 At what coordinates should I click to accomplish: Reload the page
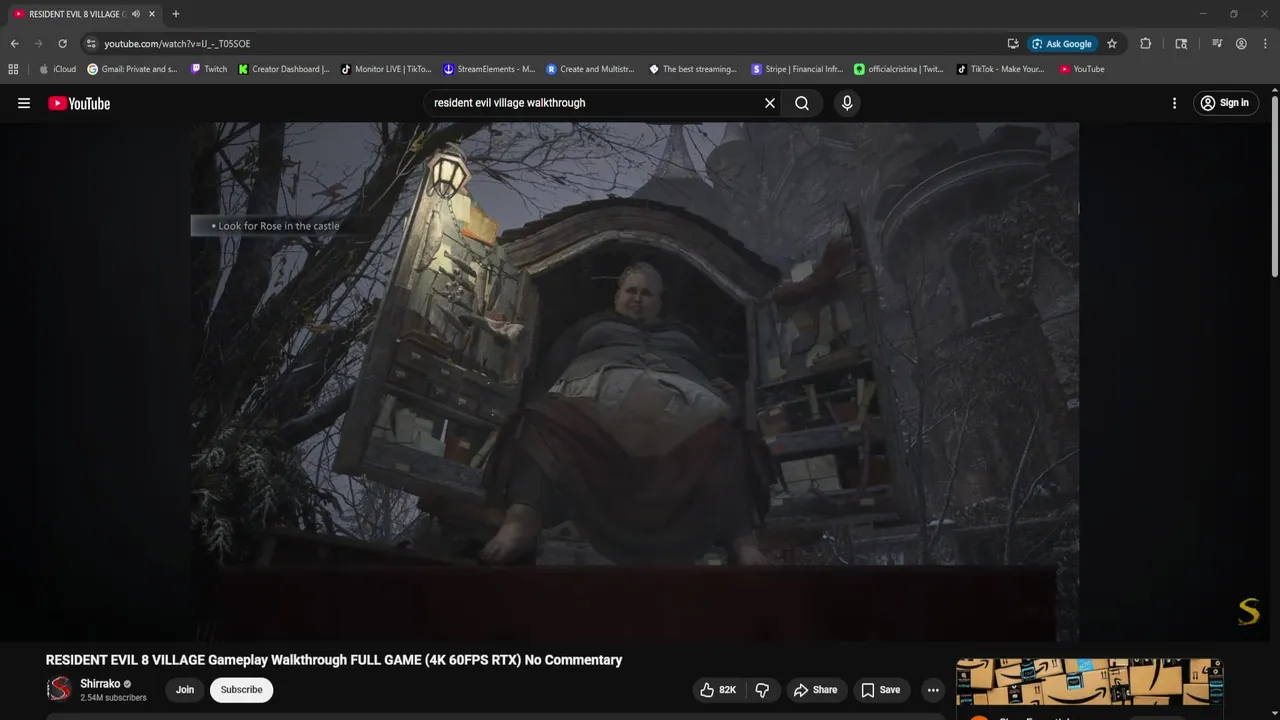[62, 44]
